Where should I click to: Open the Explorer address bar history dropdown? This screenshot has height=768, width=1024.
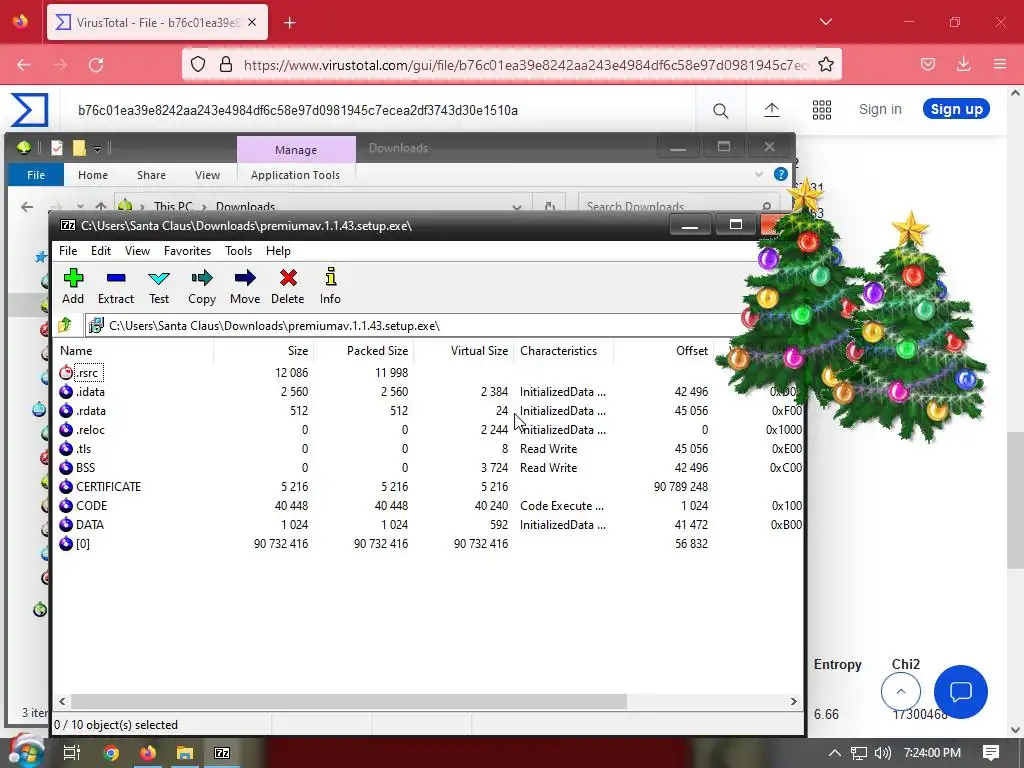point(517,206)
